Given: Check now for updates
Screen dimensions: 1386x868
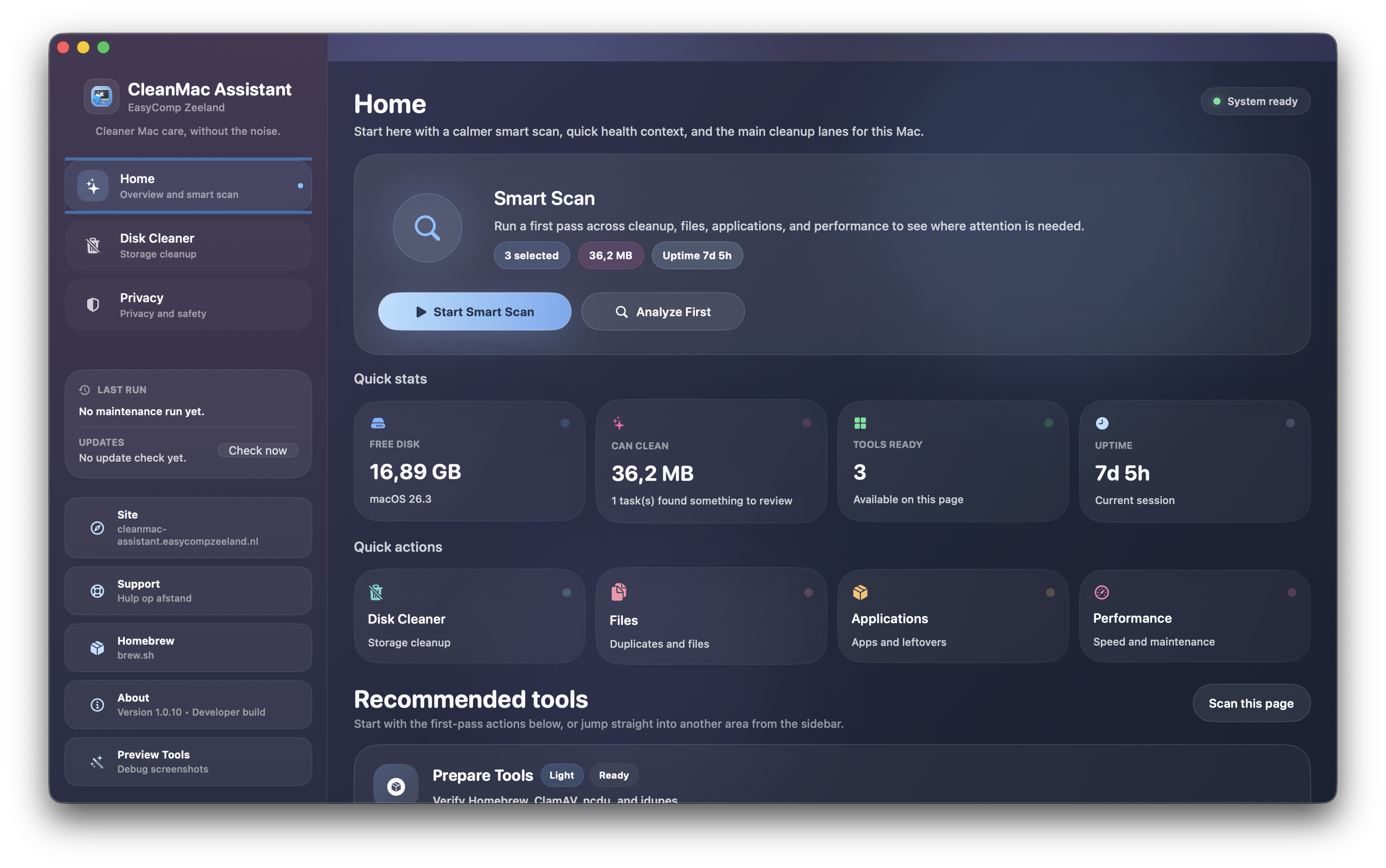Looking at the screenshot, I should click(x=258, y=450).
